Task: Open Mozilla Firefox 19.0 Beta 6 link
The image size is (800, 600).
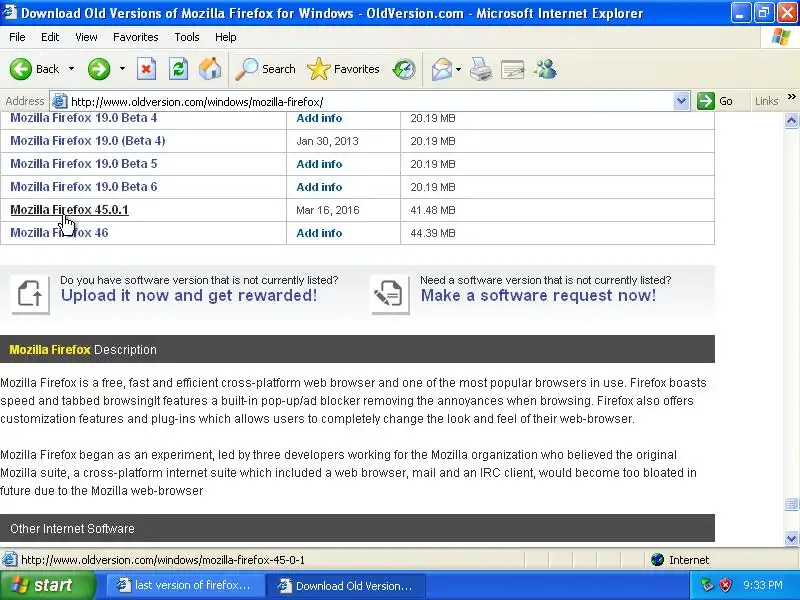Action: pos(84,187)
